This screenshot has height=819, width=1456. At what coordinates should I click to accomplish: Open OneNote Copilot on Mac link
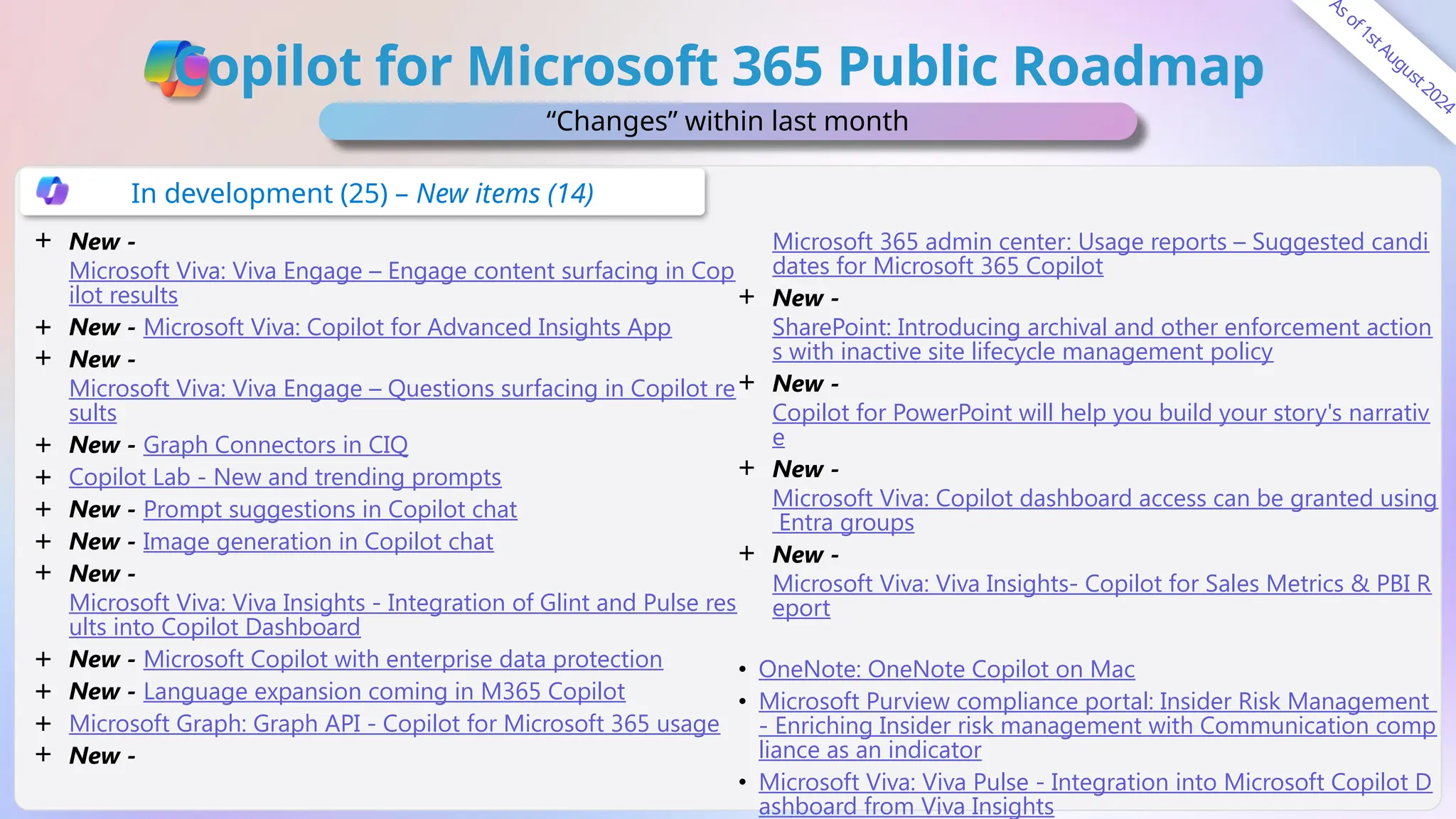946,669
